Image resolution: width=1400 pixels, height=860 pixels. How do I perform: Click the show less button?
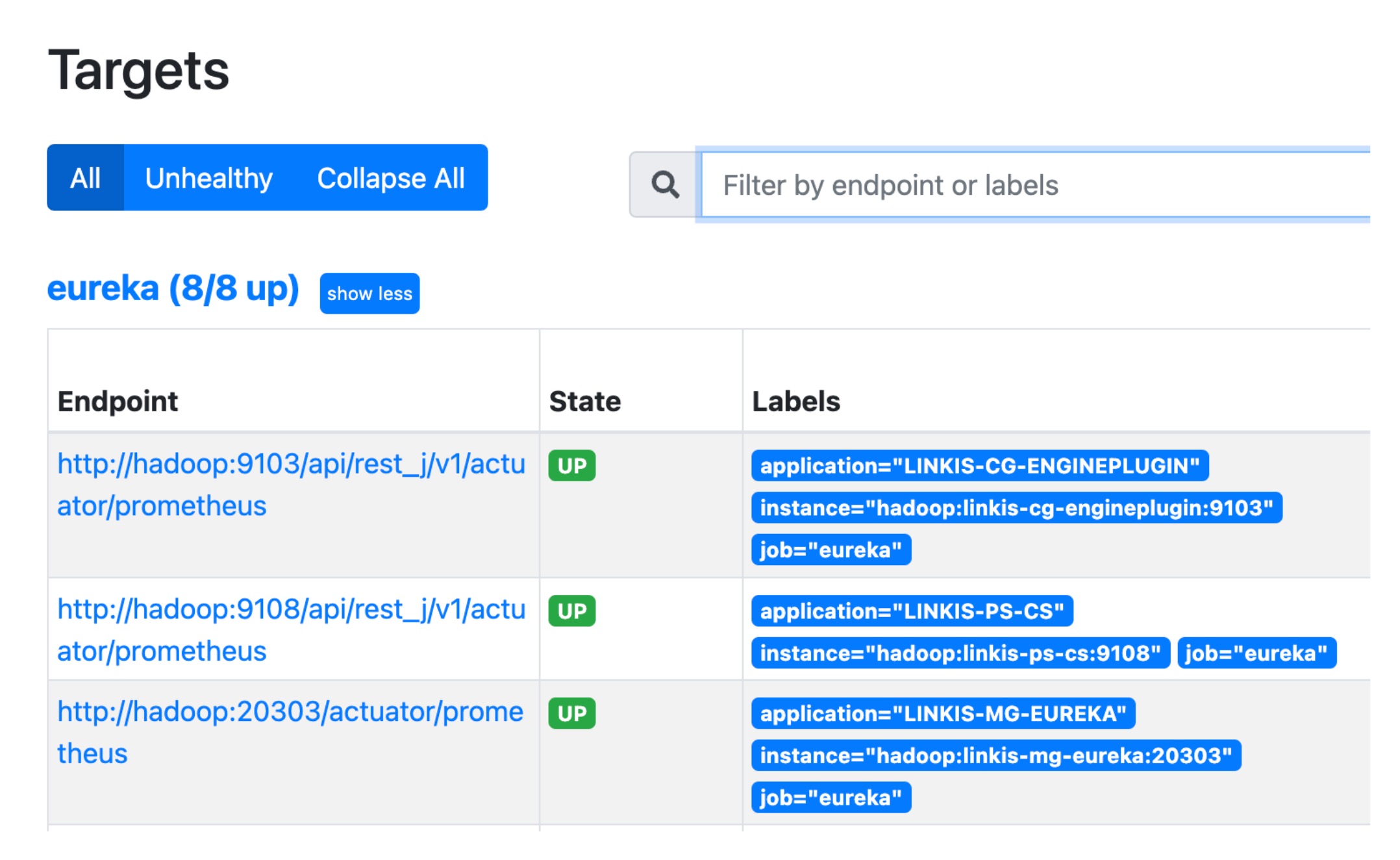click(369, 294)
